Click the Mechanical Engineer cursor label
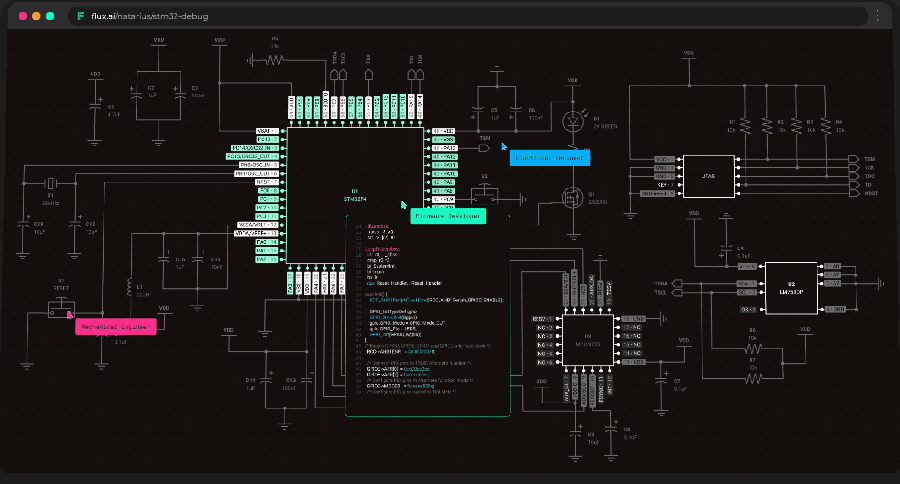 pos(115,327)
